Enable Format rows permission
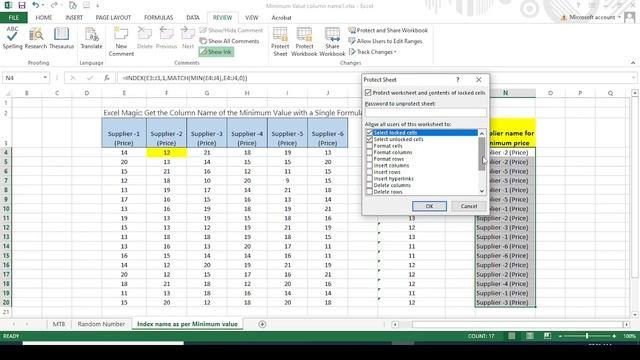 click(x=369, y=159)
